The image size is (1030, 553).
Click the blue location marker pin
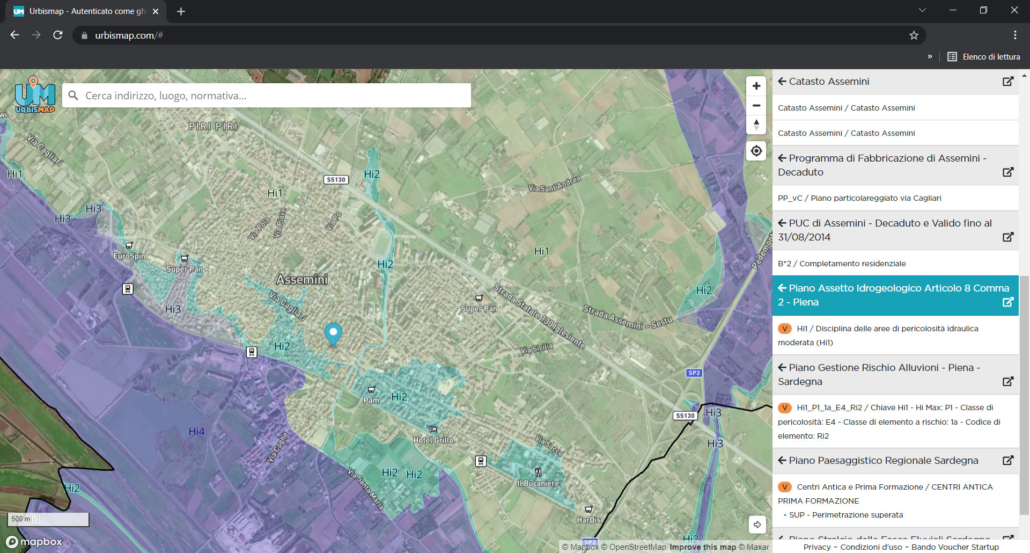tap(333, 334)
